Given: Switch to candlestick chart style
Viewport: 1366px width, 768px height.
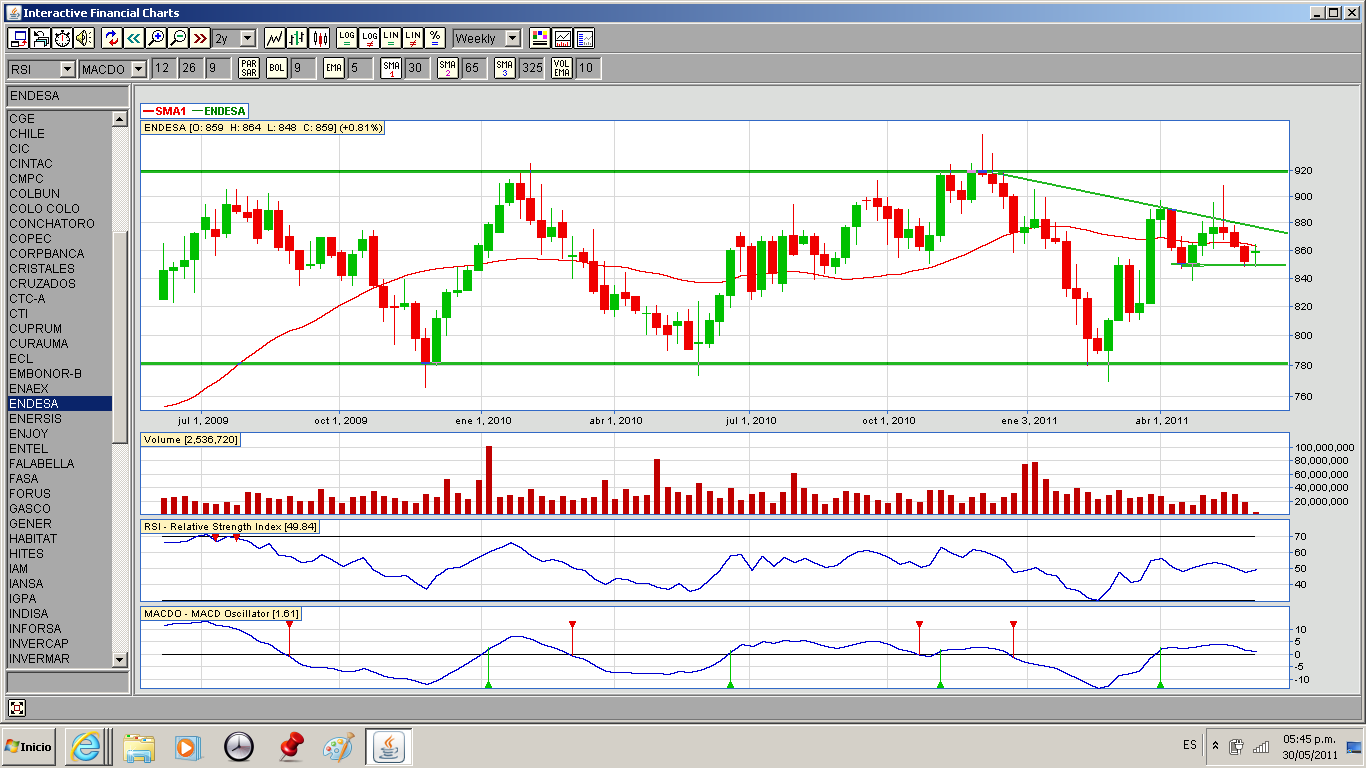Looking at the screenshot, I should click(320, 38).
